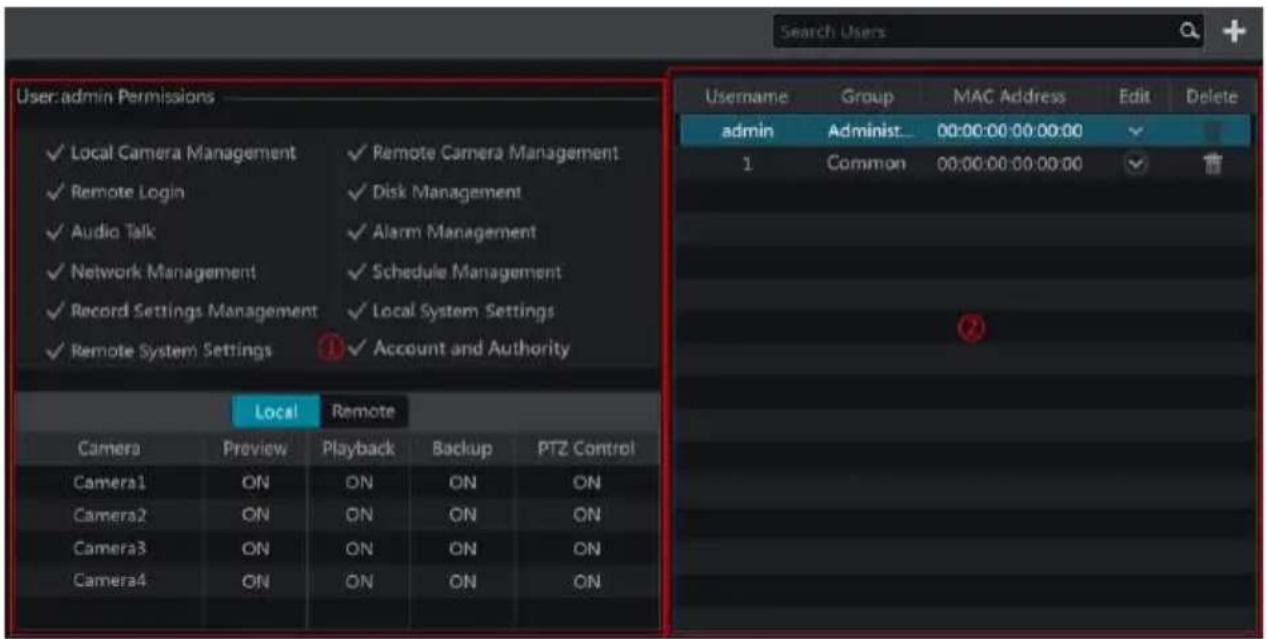
Task: Toggle Alarm Management permission
Action: tap(442, 232)
